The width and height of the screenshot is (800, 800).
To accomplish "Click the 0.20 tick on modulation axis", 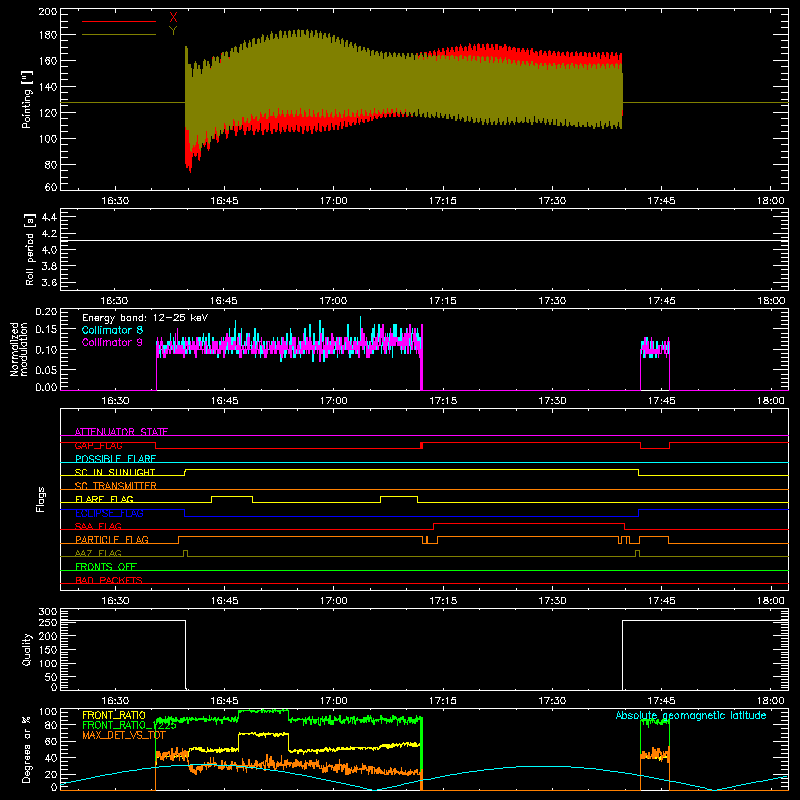I will (x=46, y=311).
